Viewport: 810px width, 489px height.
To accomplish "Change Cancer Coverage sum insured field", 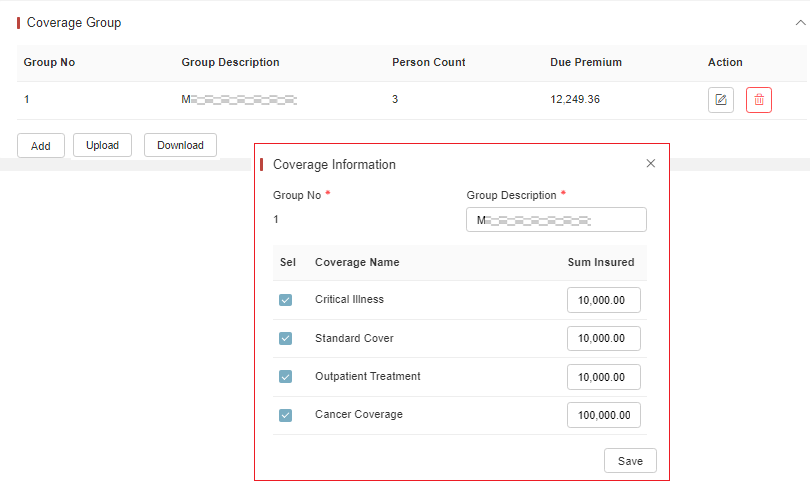I will [x=604, y=415].
